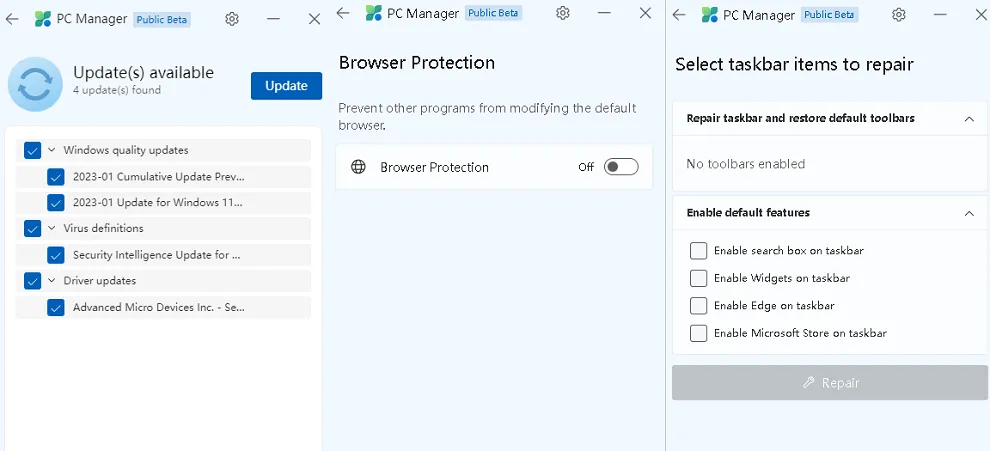The width and height of the screenshot is (990, 451).
Task: Turn on the Browser Protection switch
Action: [x=620, y=167]
